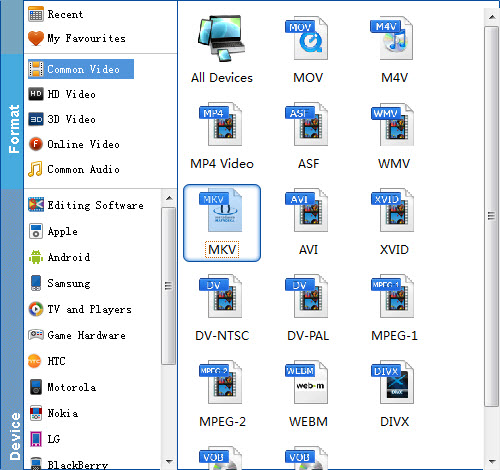Click the device list scroll-up arrow
Screen dimensions: 500x470
point(169,198)
